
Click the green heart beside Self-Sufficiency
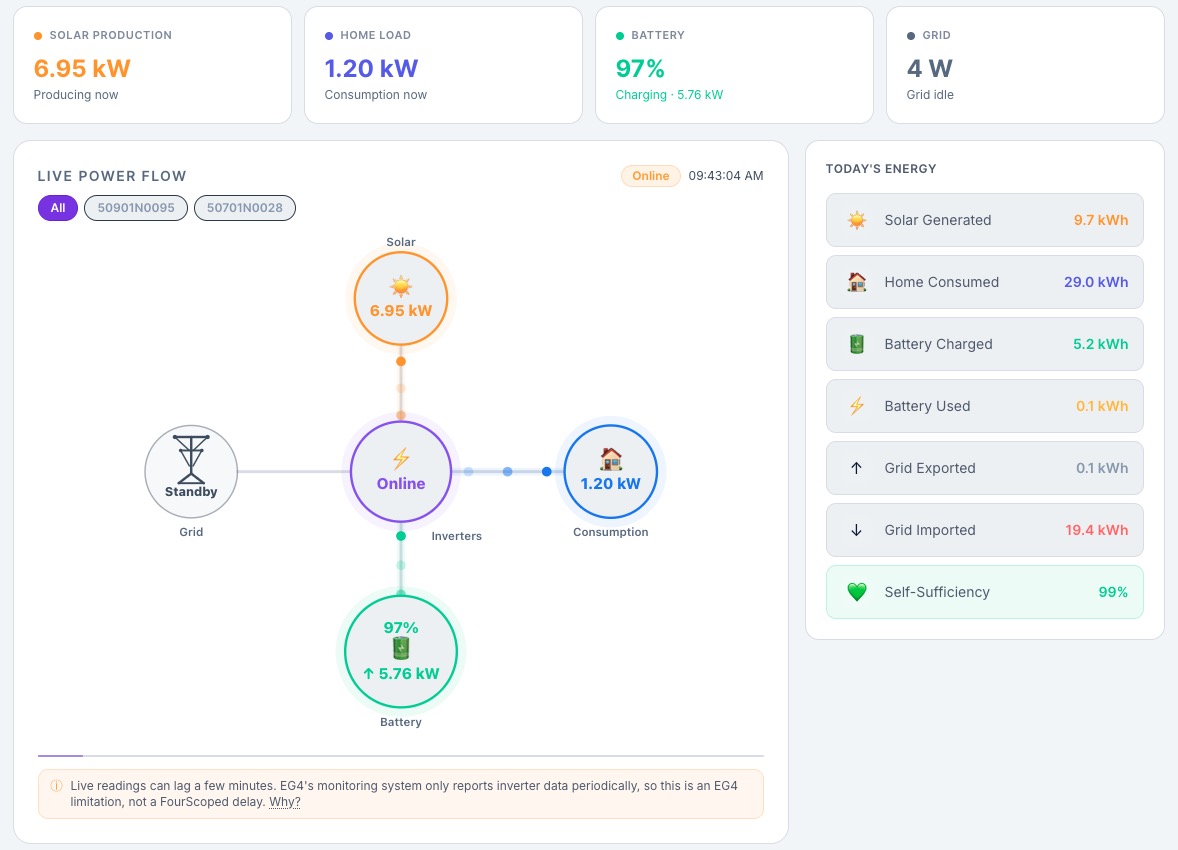(856, 592)
